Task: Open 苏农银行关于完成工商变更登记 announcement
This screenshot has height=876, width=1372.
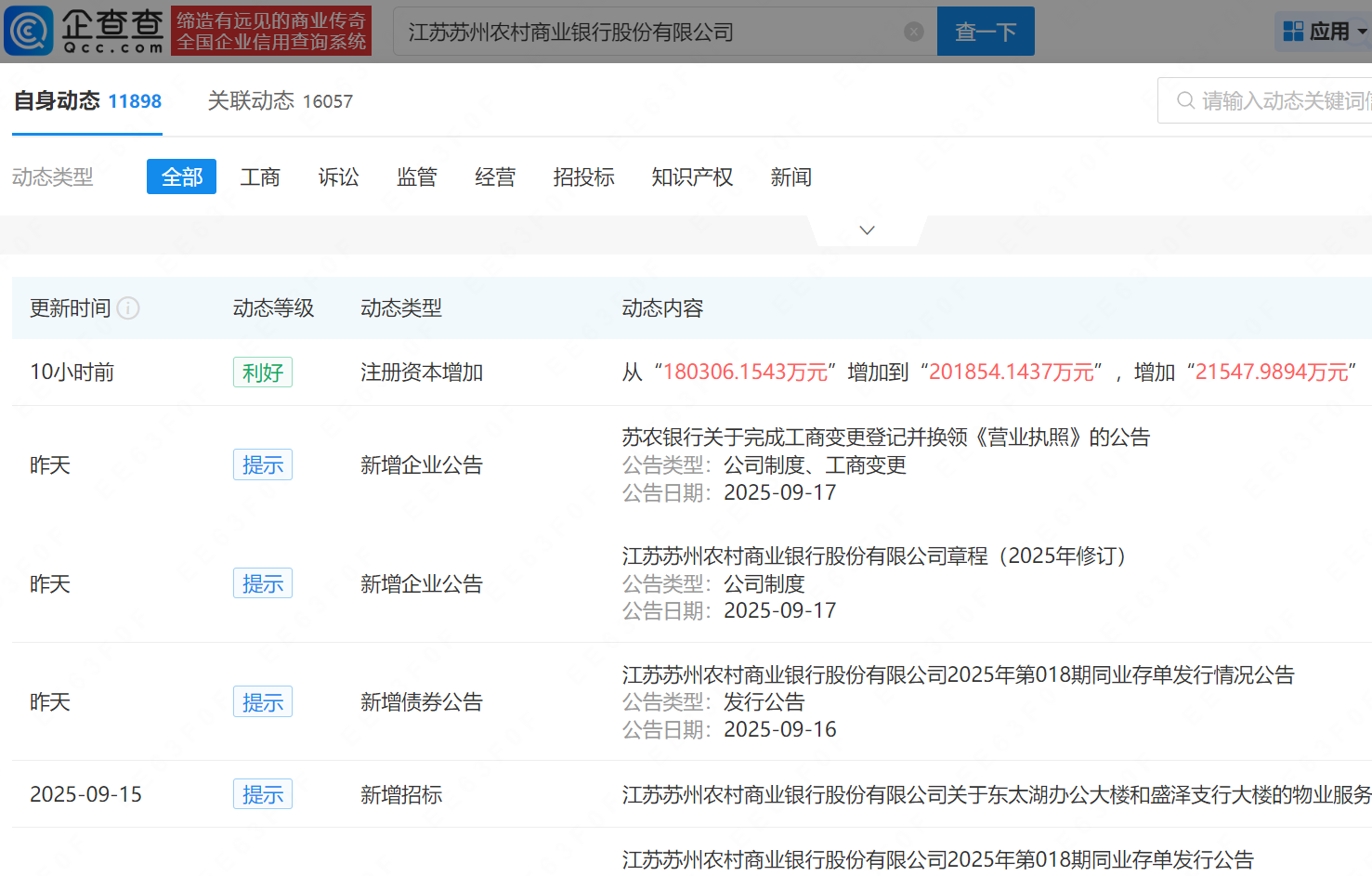Action: 886,437
